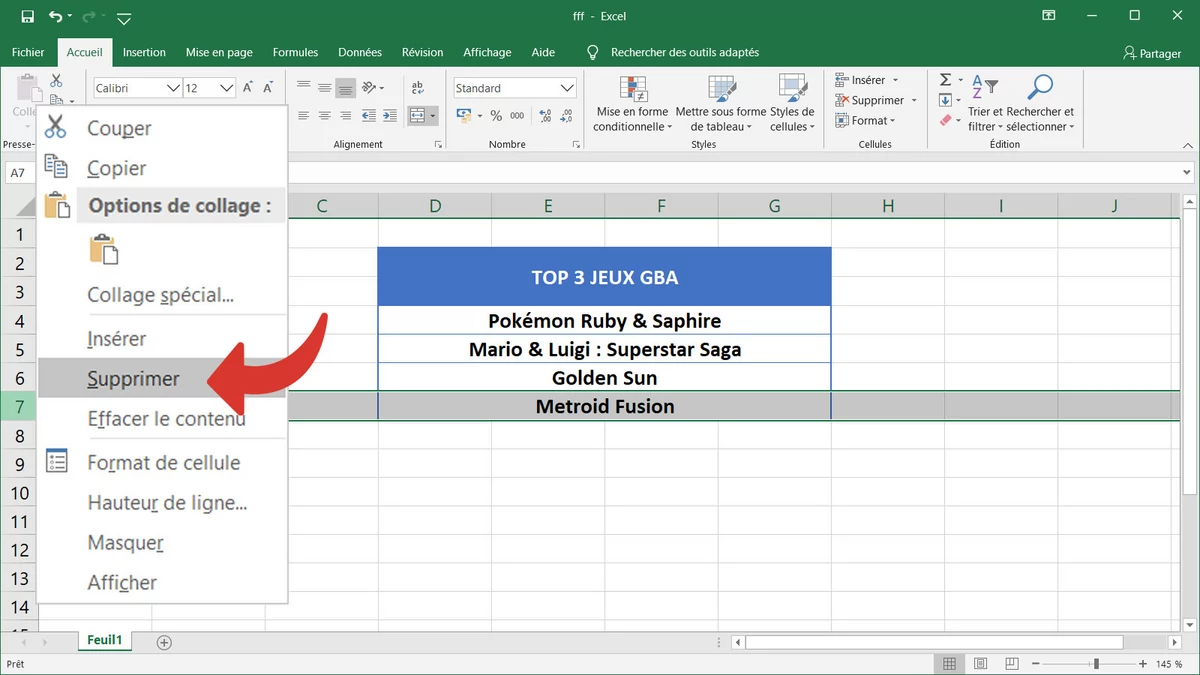This screenshot has width=1200, height=675.
Task: Open Rechercher et sélectionner menu
Action: click(x=1041, y=104)
